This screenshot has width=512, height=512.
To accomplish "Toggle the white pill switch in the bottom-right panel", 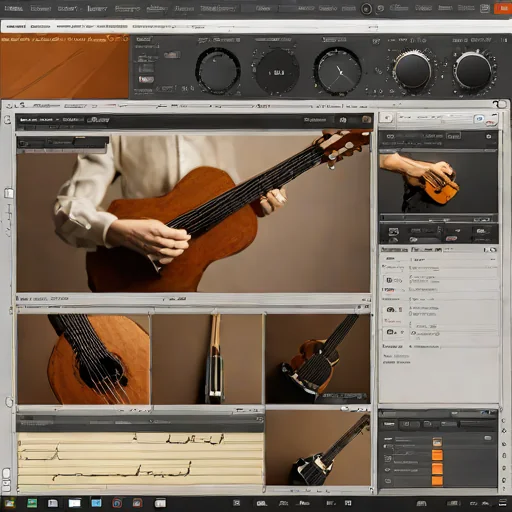I will (x=488, y=438).
